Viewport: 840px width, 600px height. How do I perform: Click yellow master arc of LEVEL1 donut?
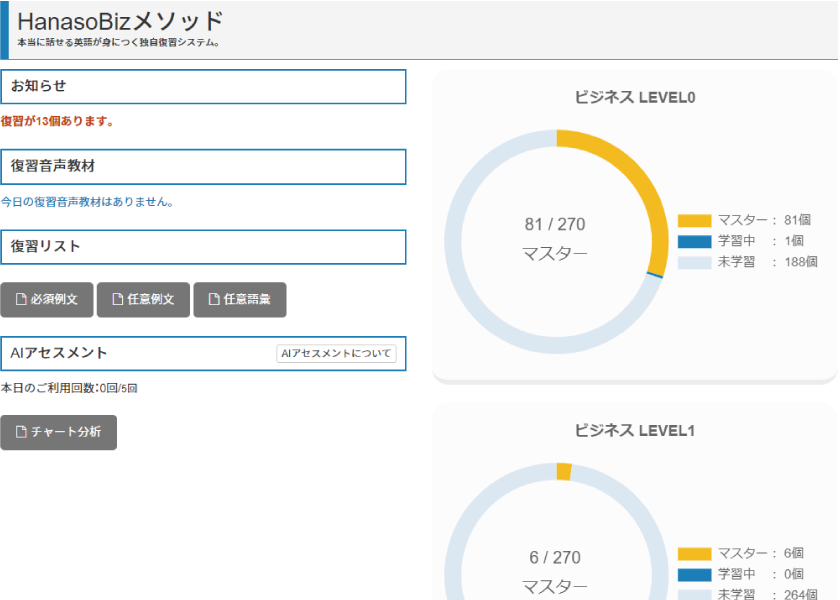[564, 471]
